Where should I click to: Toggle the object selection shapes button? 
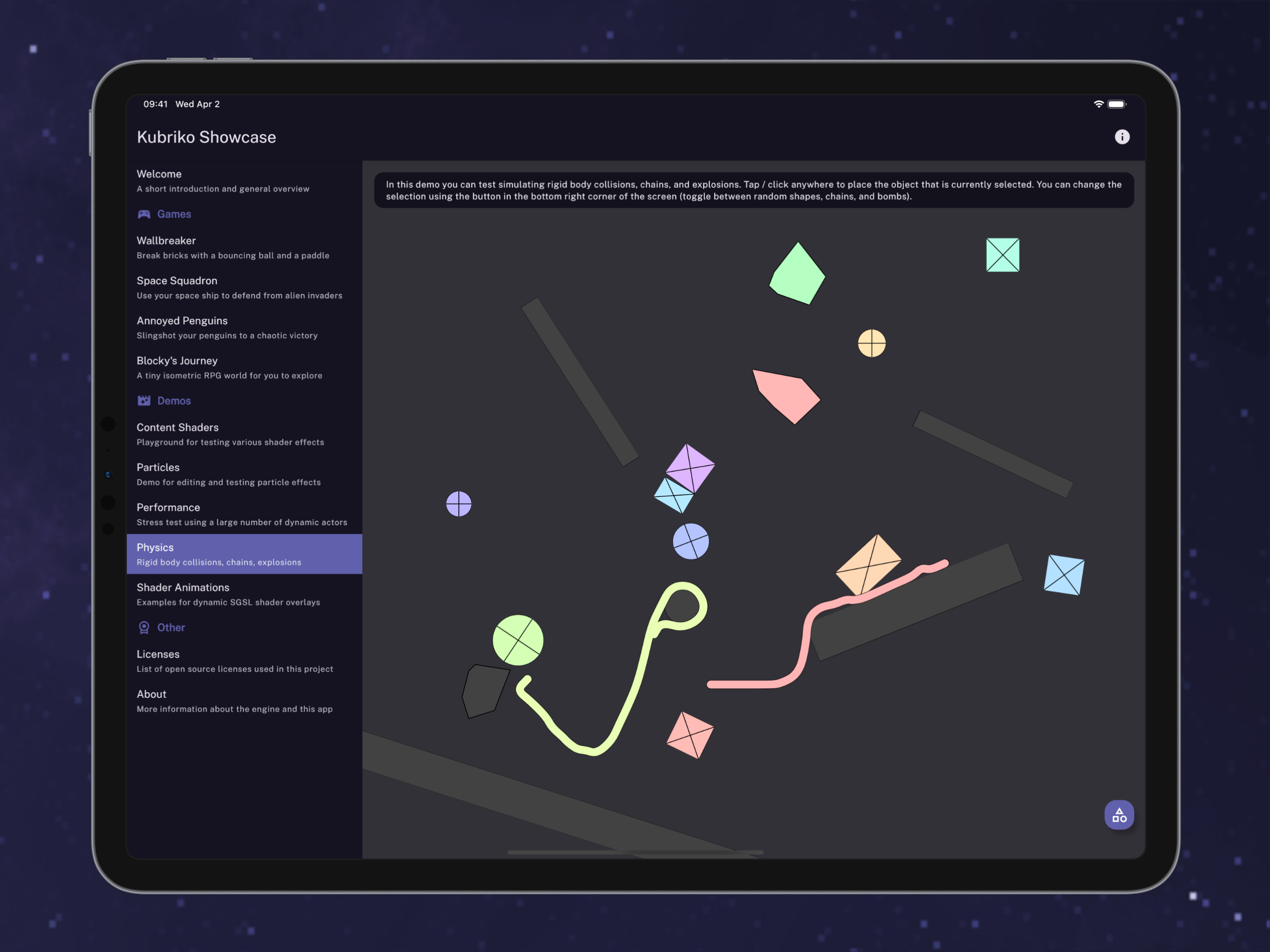tap(1118, 814)
